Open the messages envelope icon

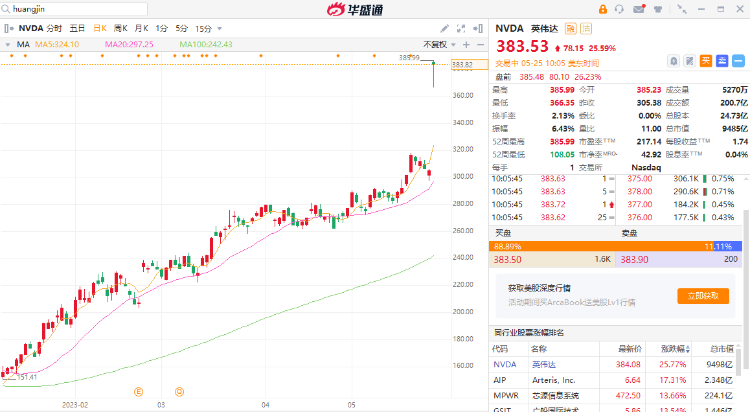click(x=639, y=9)
